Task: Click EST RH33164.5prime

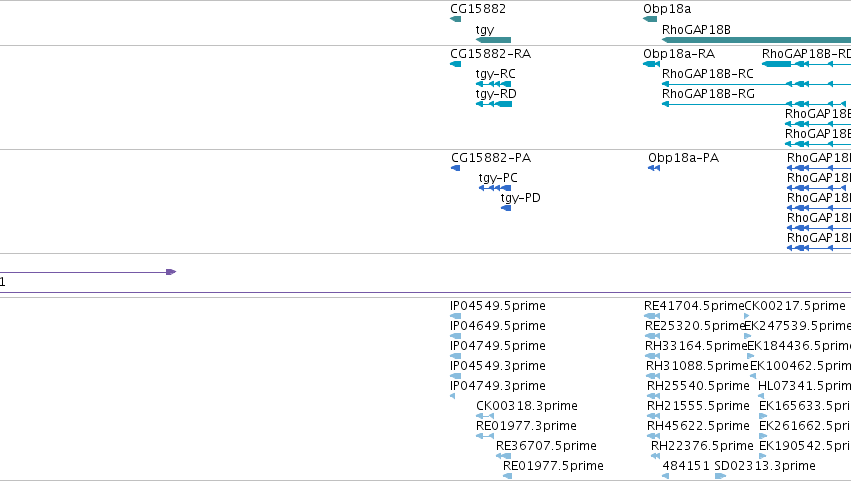Action: (696, 346)
